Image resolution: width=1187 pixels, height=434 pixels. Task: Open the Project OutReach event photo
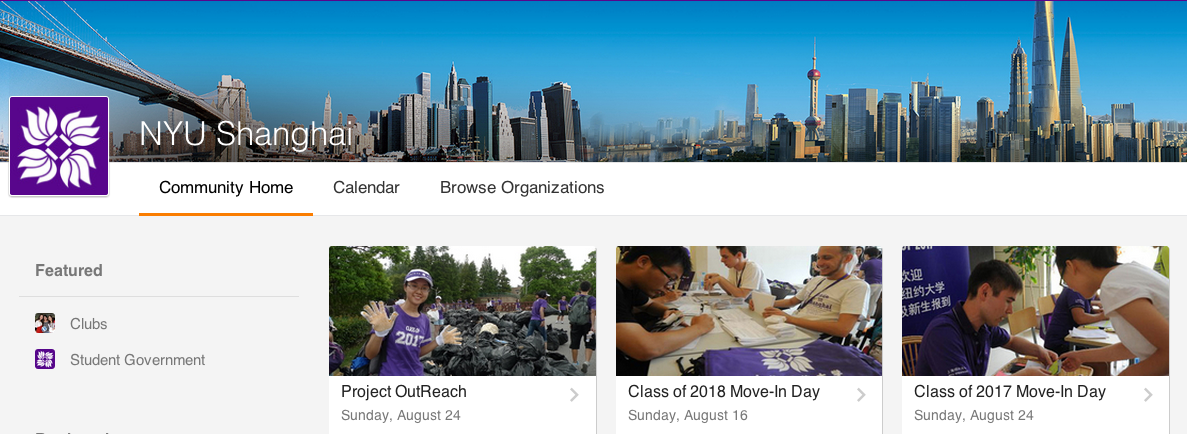coord(463,311)
